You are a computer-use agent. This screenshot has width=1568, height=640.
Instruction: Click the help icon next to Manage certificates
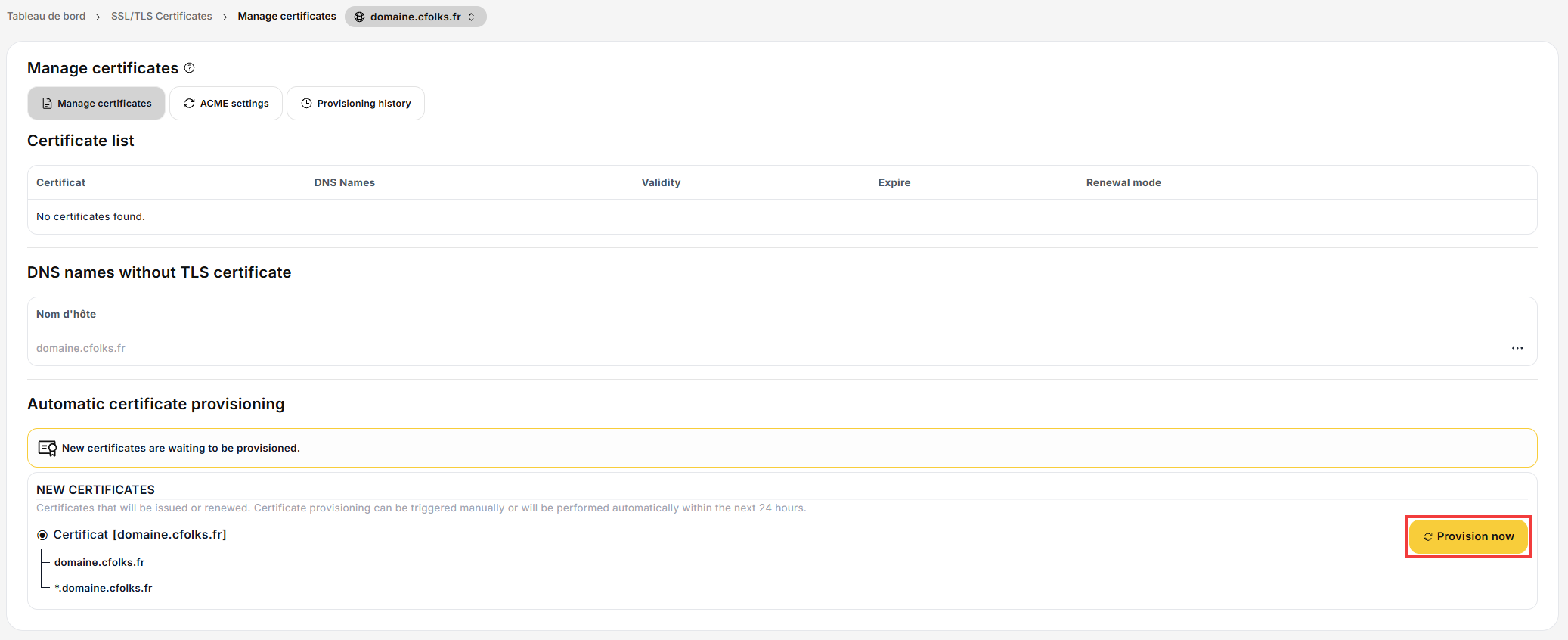pos(190,68)
